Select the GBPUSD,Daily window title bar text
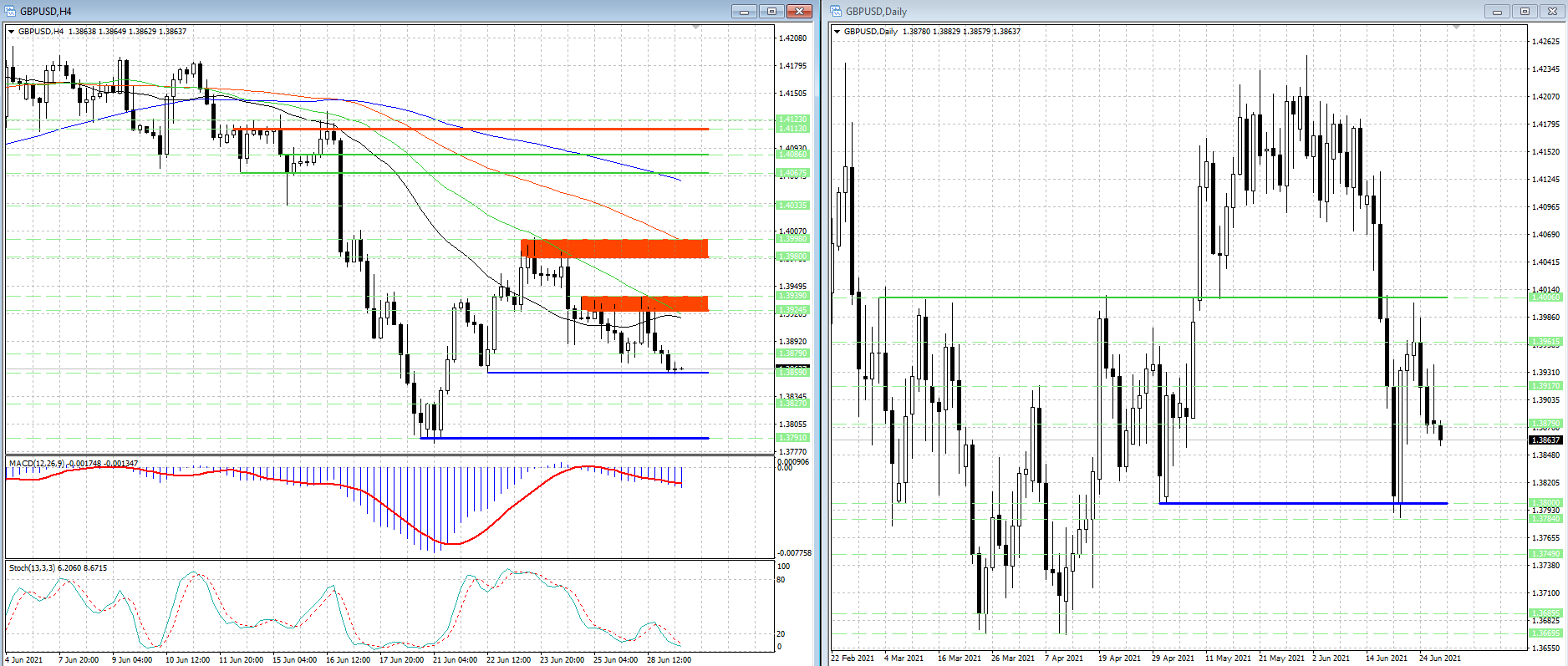This screenshot has height=666, width=1568. click(x=876, y=12)
